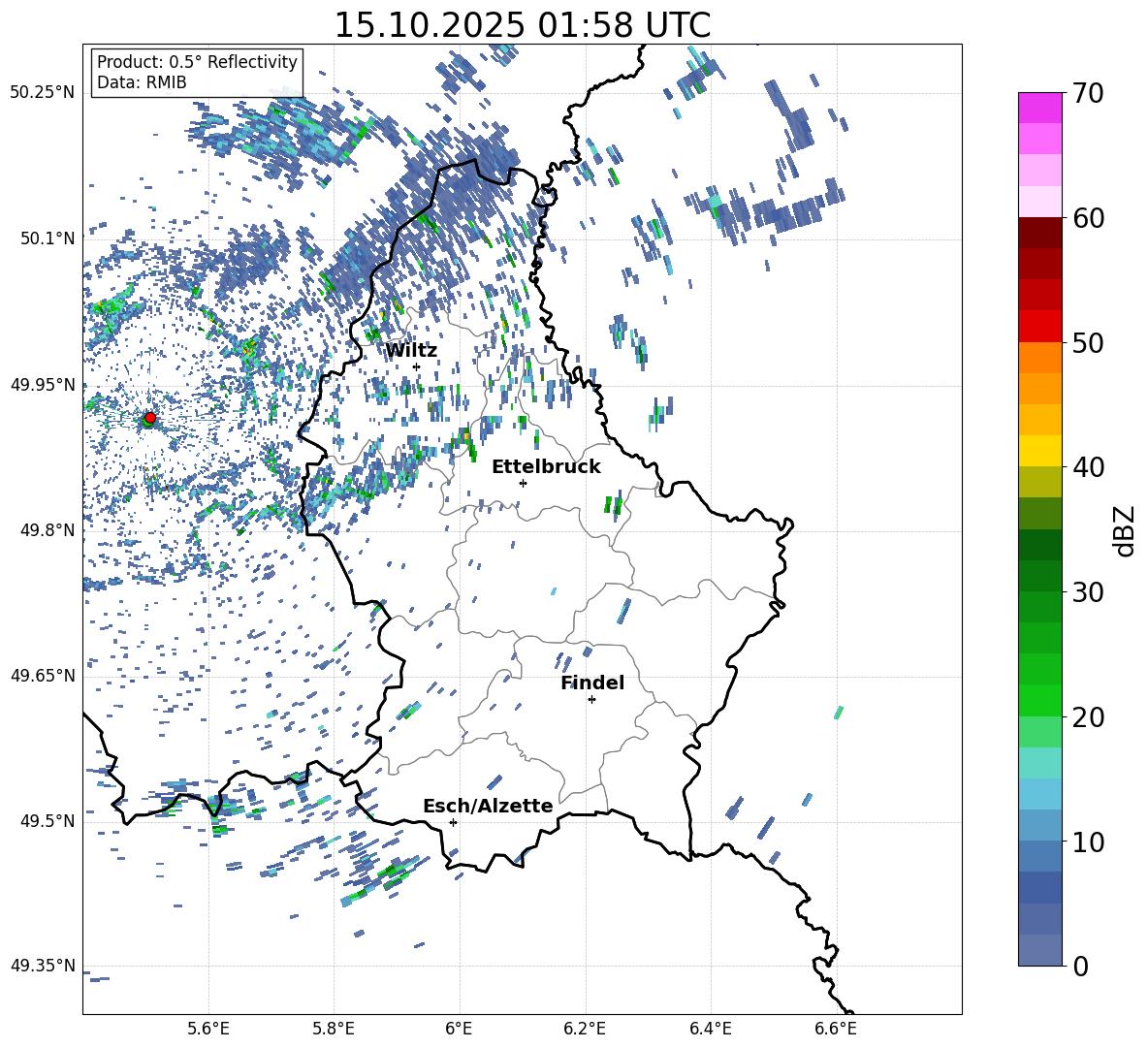This screenshot has height=1048, width=1148.
Task: Select the Ettelbruck city label
Action: pos(546,467)
